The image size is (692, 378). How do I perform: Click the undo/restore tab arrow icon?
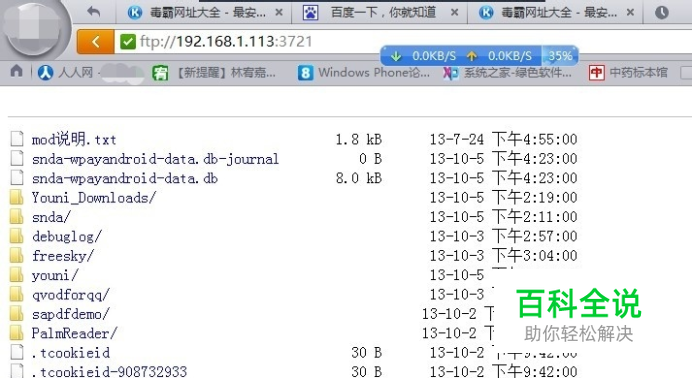point(94,12)
